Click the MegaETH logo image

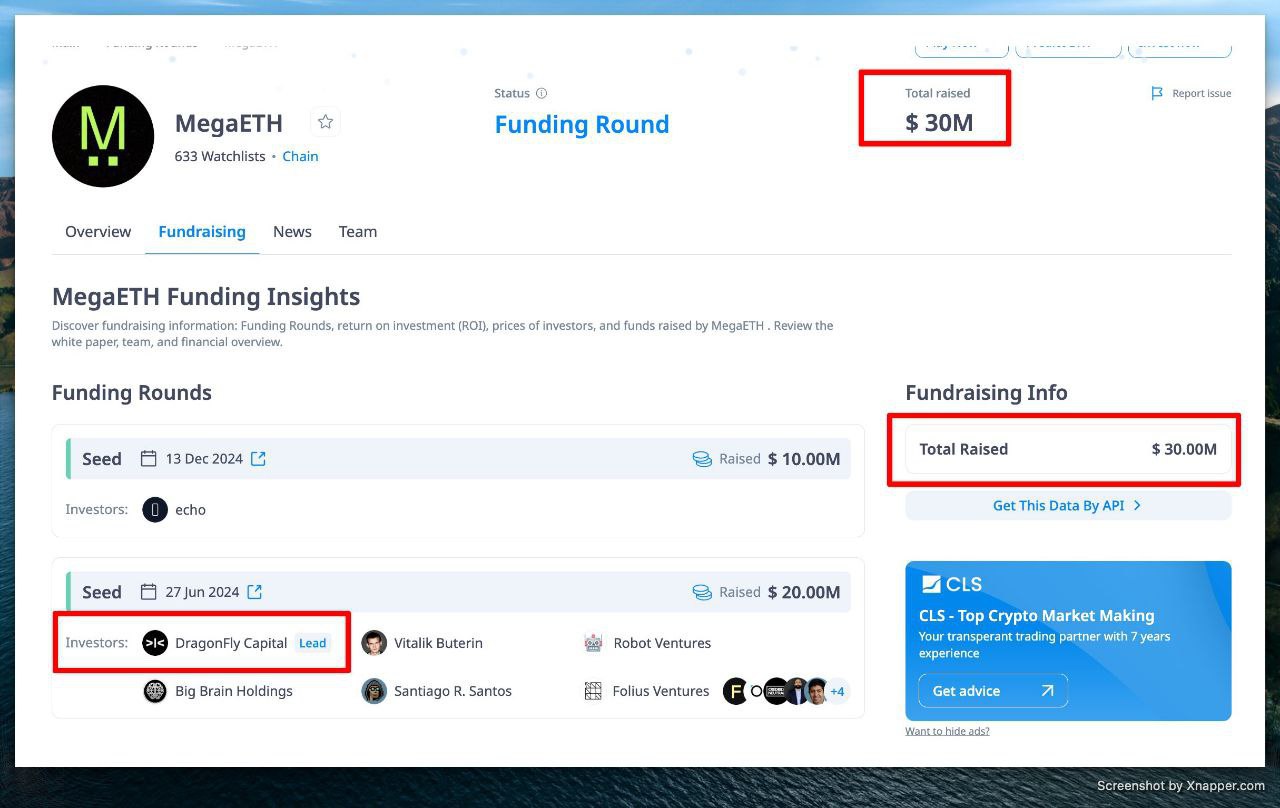pos(103,136)
